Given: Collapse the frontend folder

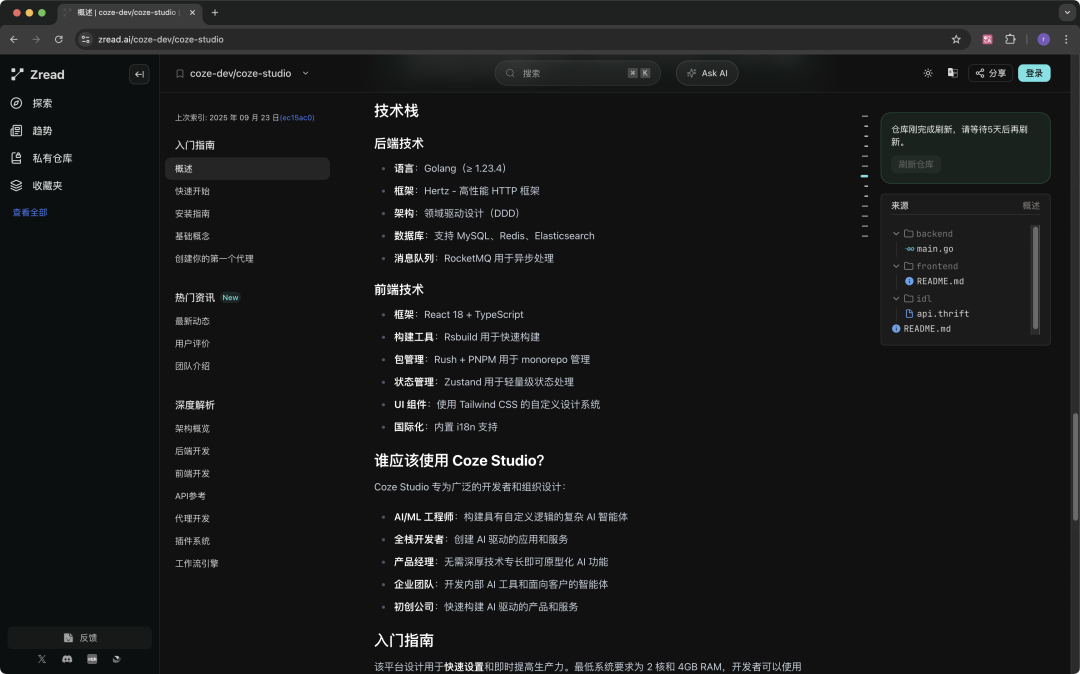Looking at the screenshot, I should (x=896, y=266).
